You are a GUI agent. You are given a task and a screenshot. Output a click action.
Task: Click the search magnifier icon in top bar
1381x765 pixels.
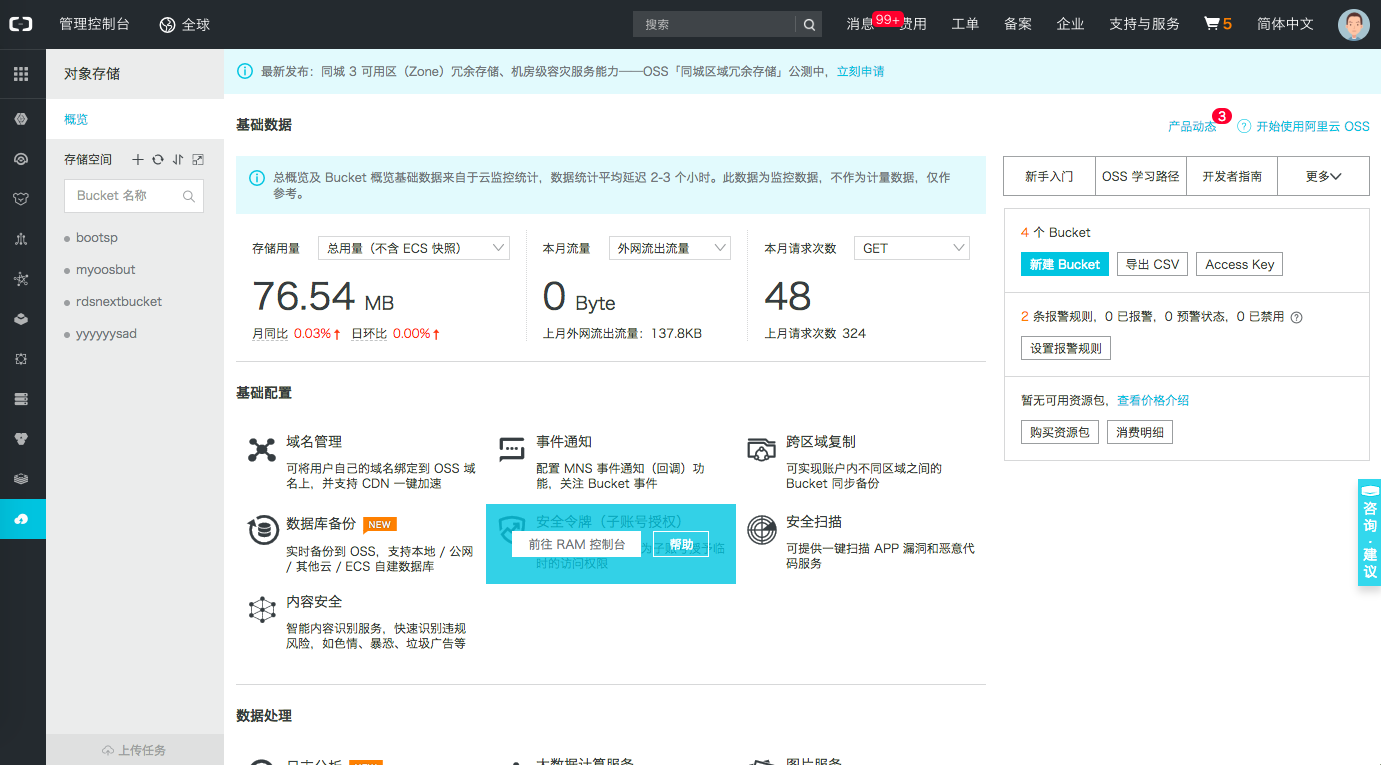click(809, 24)
